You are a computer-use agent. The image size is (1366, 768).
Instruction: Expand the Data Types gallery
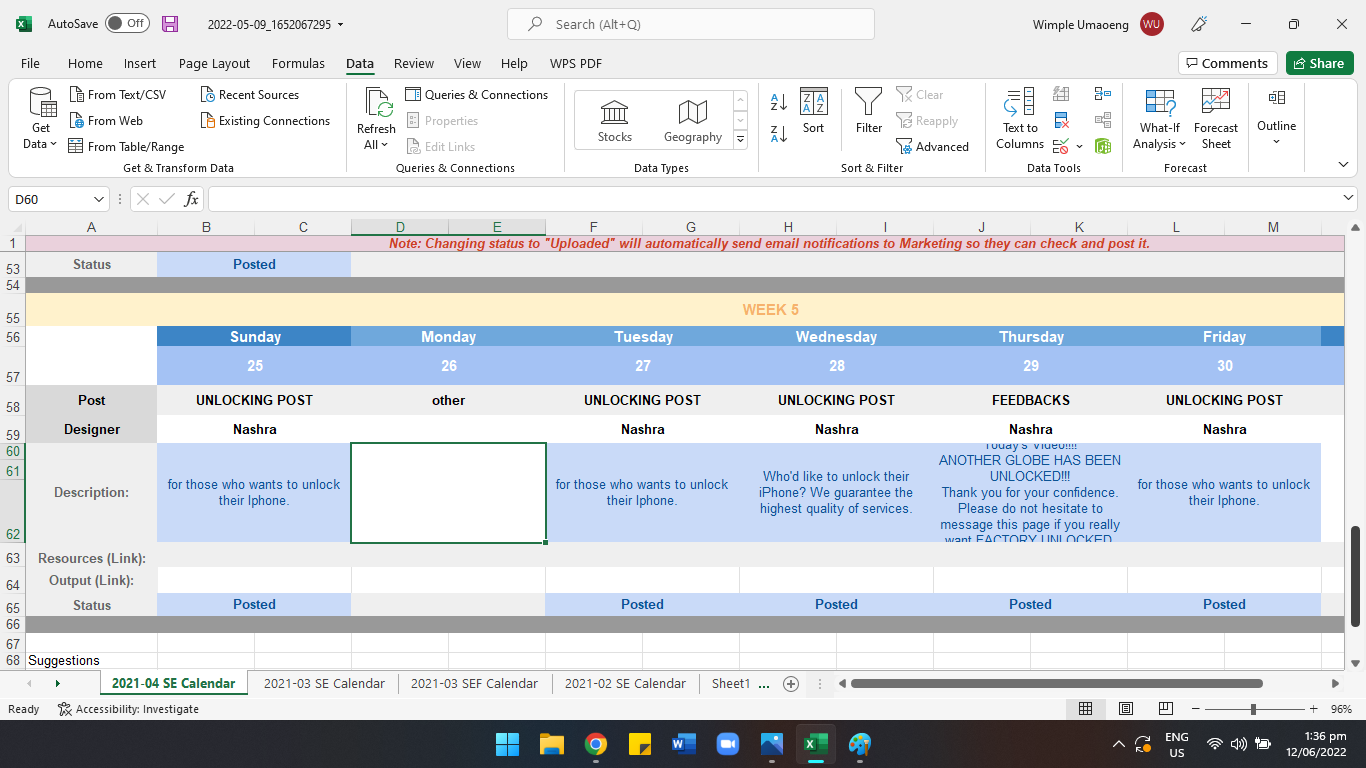pyautogui.click(x=741, y=139)
